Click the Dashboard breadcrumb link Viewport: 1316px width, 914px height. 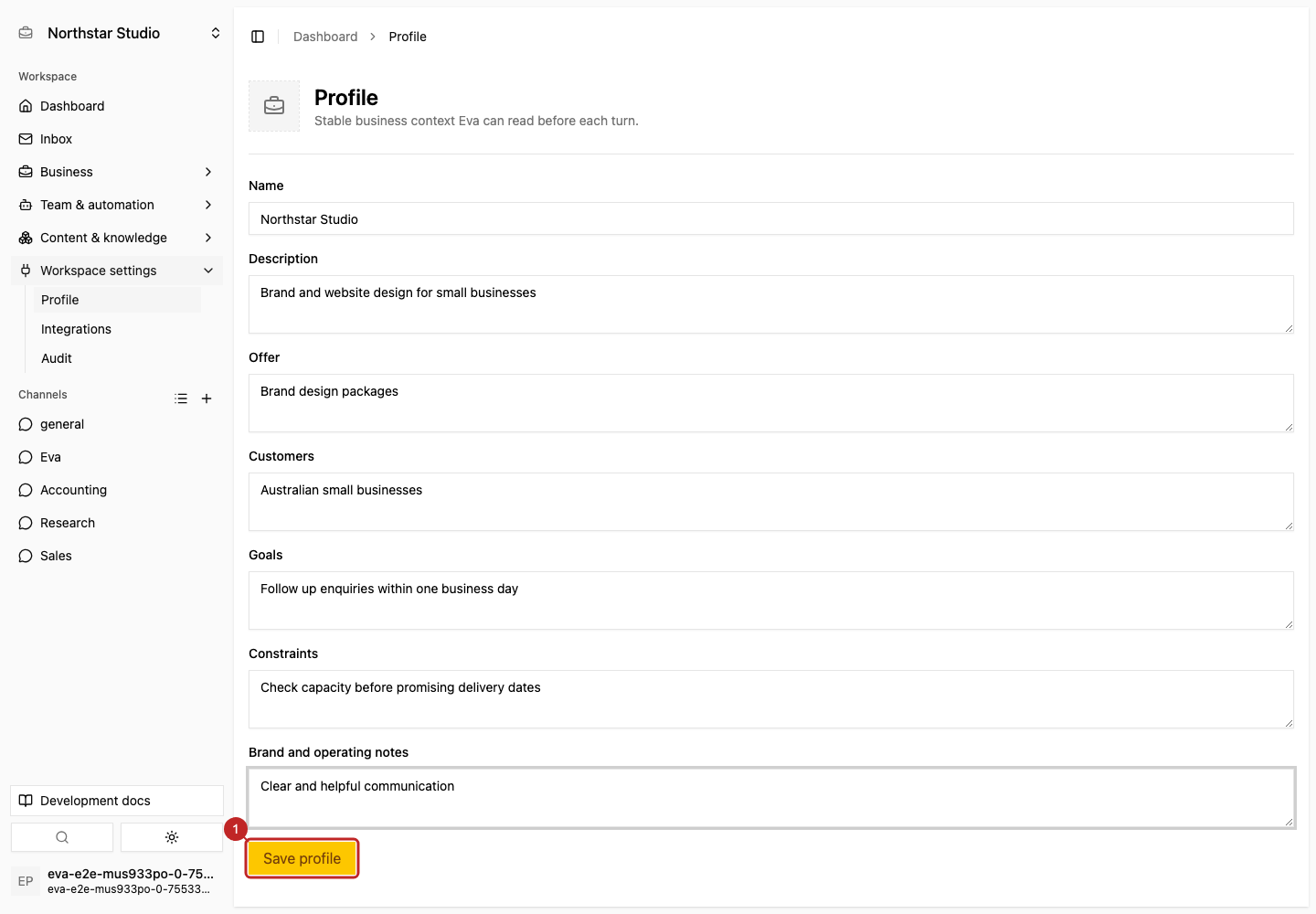point(325,37)
